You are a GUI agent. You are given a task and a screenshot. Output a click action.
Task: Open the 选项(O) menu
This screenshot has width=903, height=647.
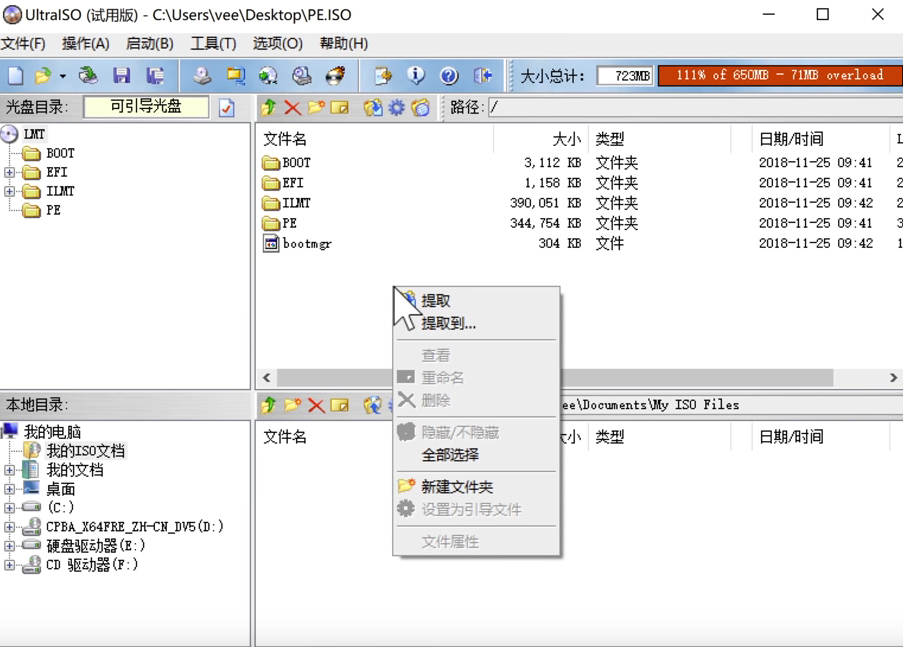coord(278,44)
